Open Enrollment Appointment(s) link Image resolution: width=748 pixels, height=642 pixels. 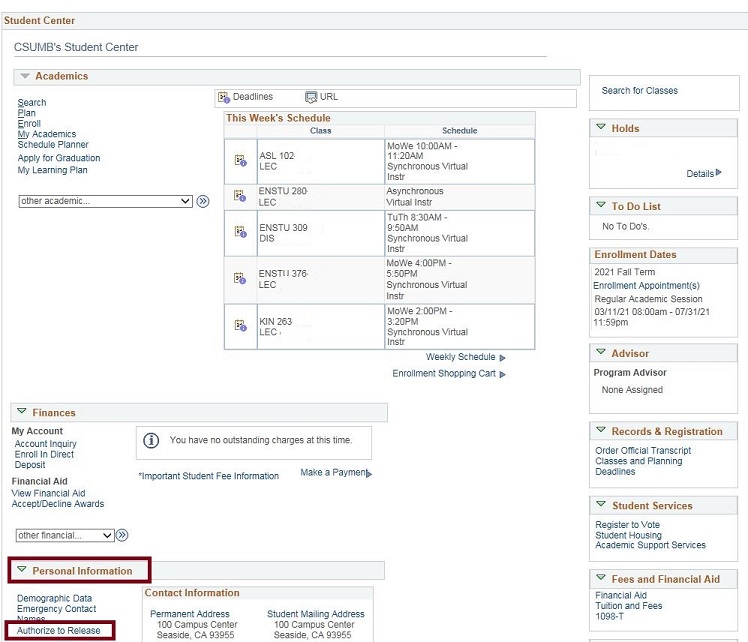(646, 286)
